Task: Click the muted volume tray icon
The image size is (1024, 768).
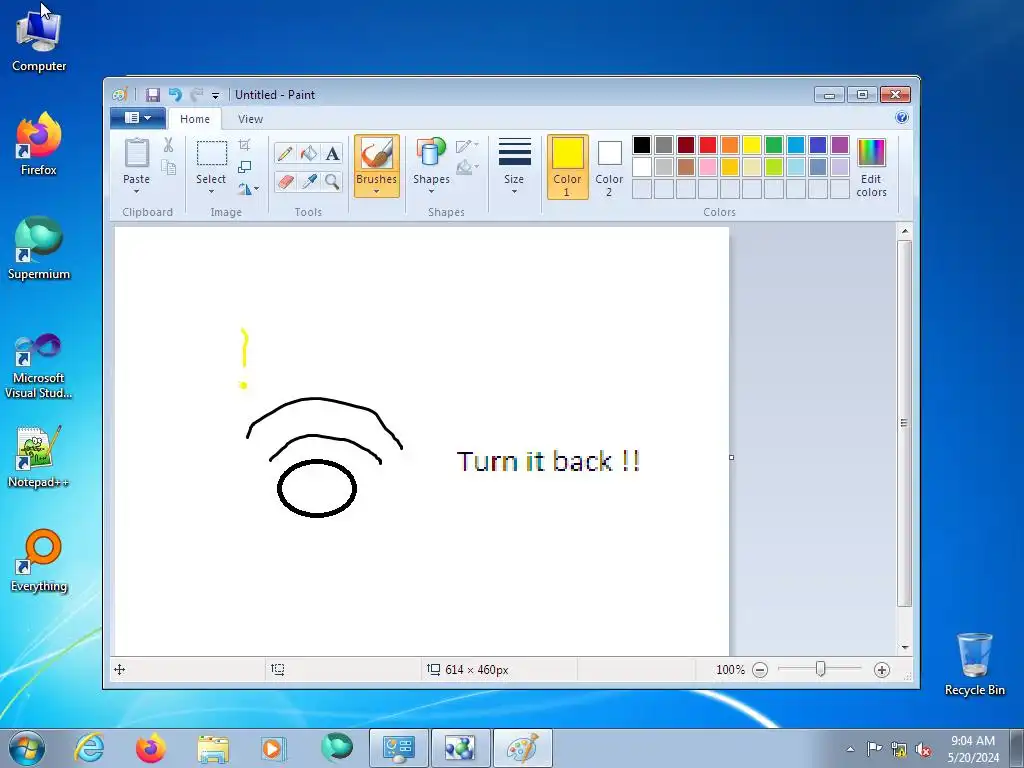Action: click(x=923, y=749)
